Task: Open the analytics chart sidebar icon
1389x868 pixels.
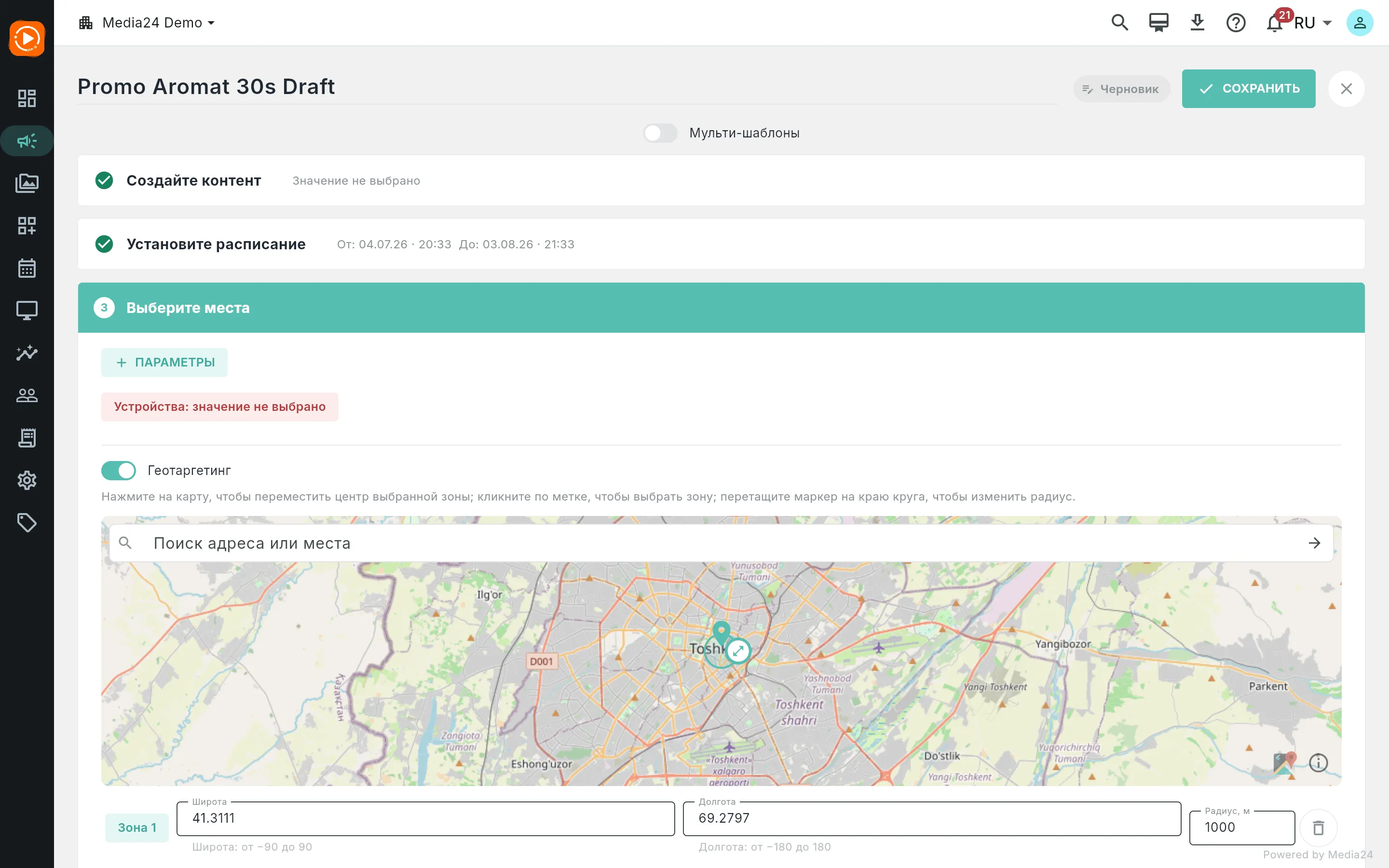Action: coord(27,353)
